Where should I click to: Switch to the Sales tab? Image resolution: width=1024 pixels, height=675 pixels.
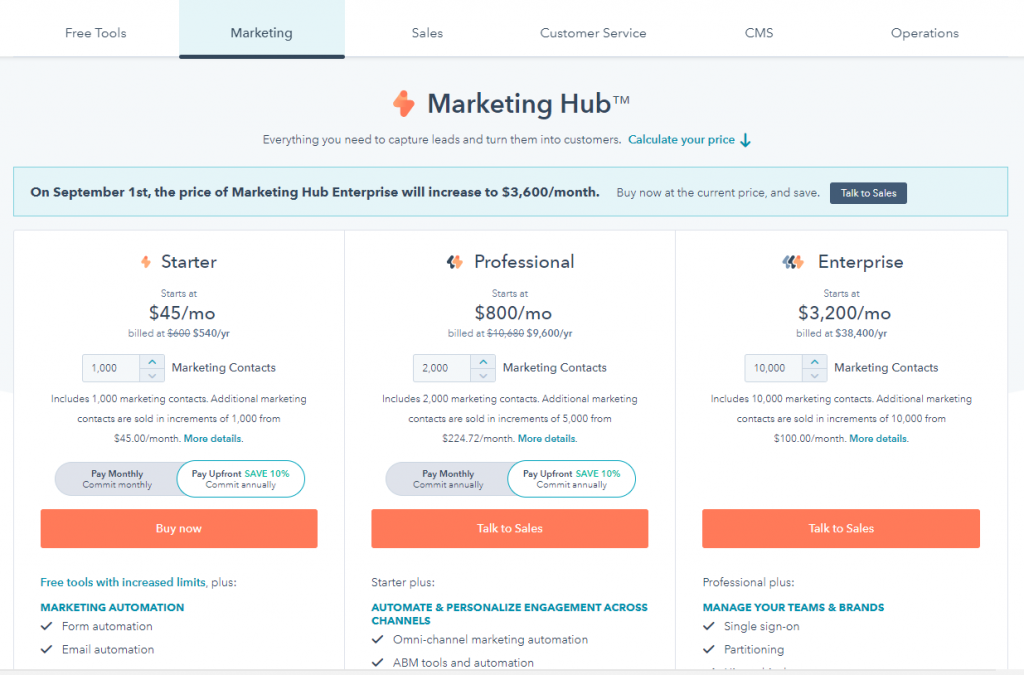point(427,33)
